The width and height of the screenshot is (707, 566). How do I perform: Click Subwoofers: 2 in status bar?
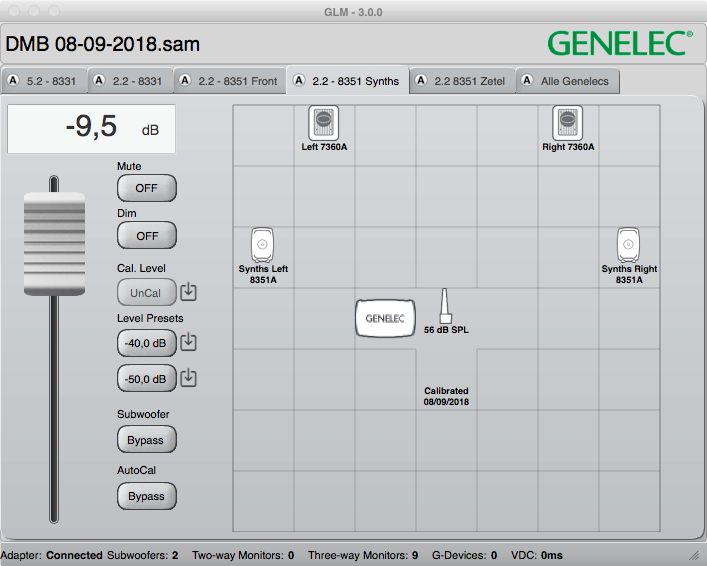tap(142, 555)
